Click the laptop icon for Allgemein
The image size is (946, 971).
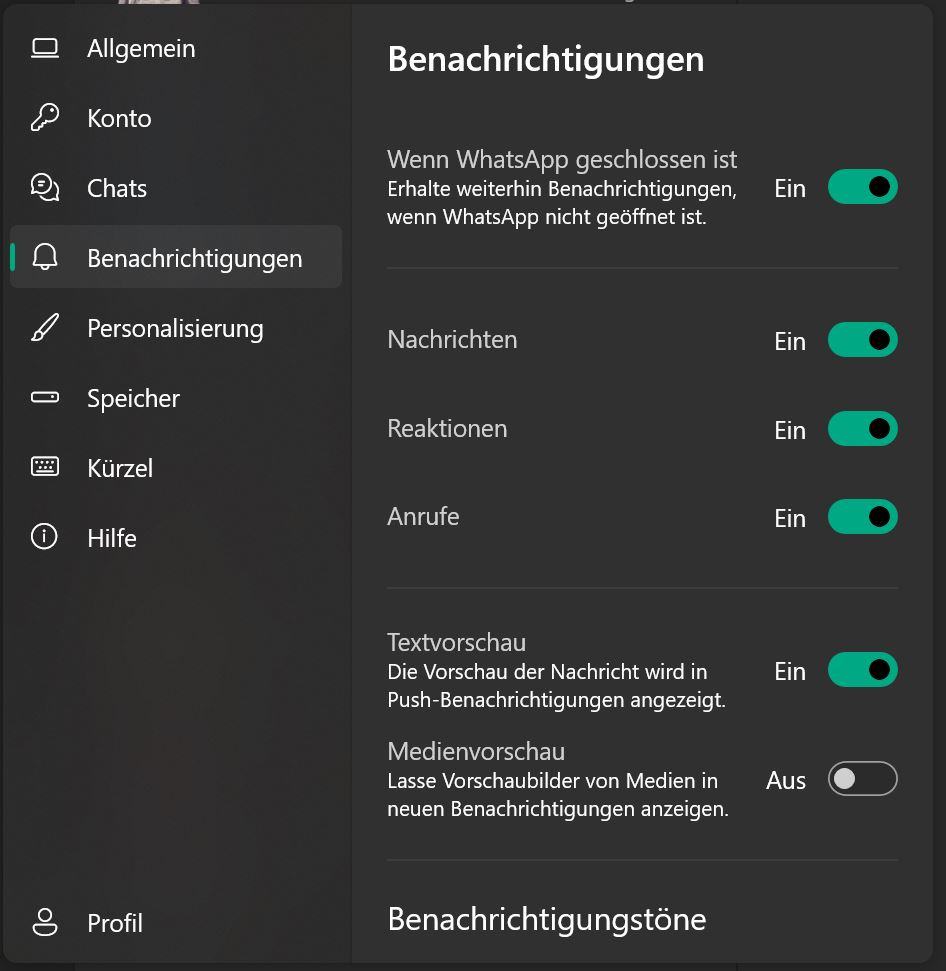(45, 48)
